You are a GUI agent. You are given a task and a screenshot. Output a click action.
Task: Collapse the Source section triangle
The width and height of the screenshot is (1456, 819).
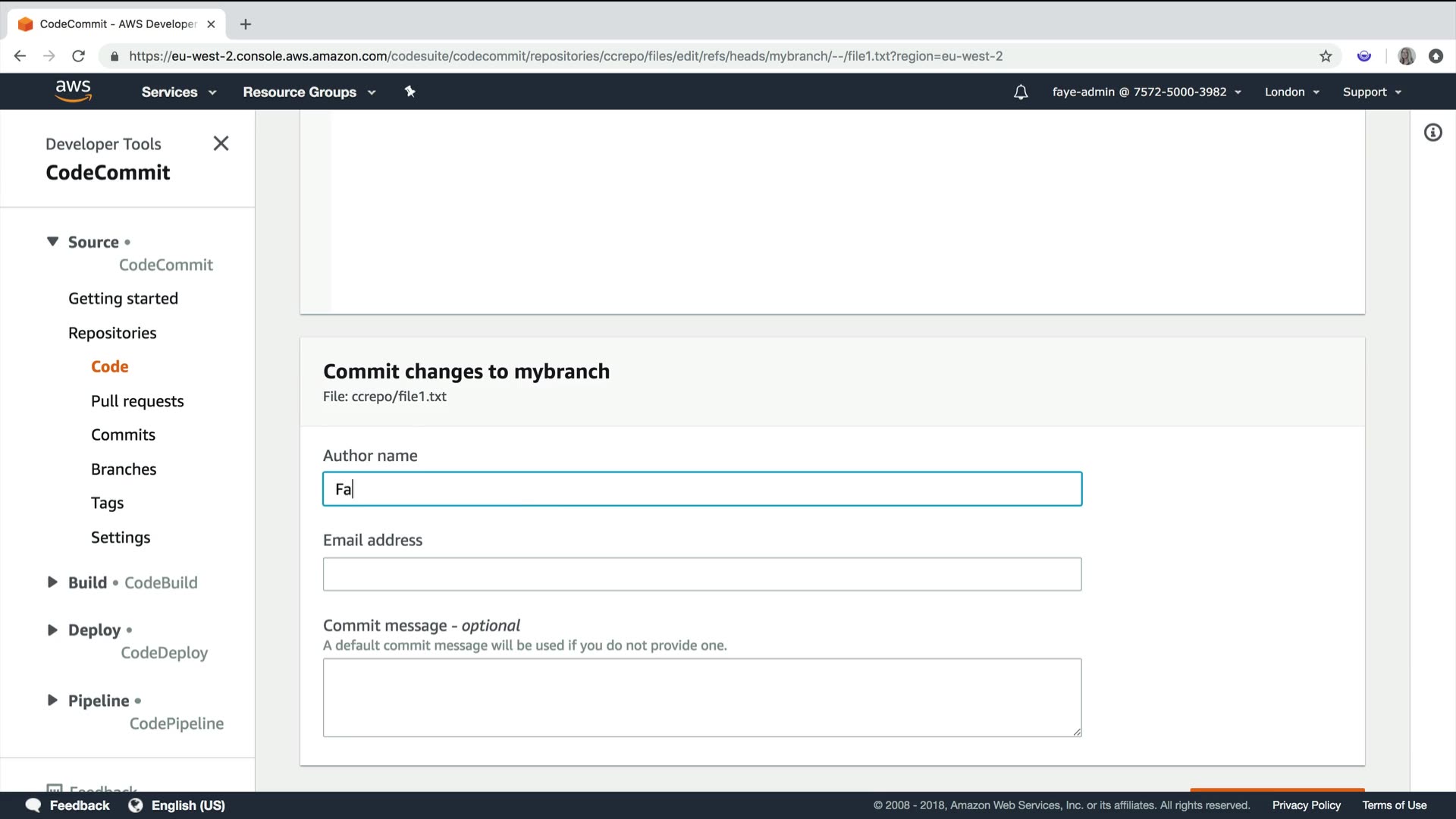(x=52, y=242)
